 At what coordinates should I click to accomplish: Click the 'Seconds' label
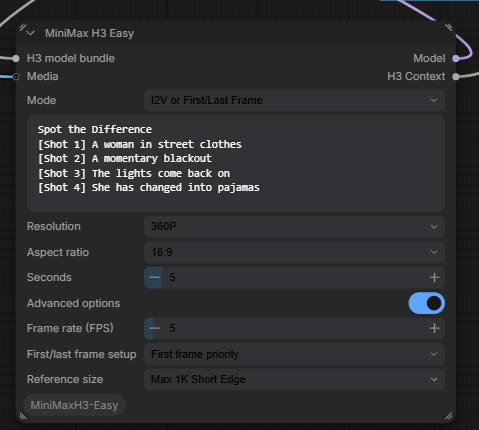click(49, 277)
